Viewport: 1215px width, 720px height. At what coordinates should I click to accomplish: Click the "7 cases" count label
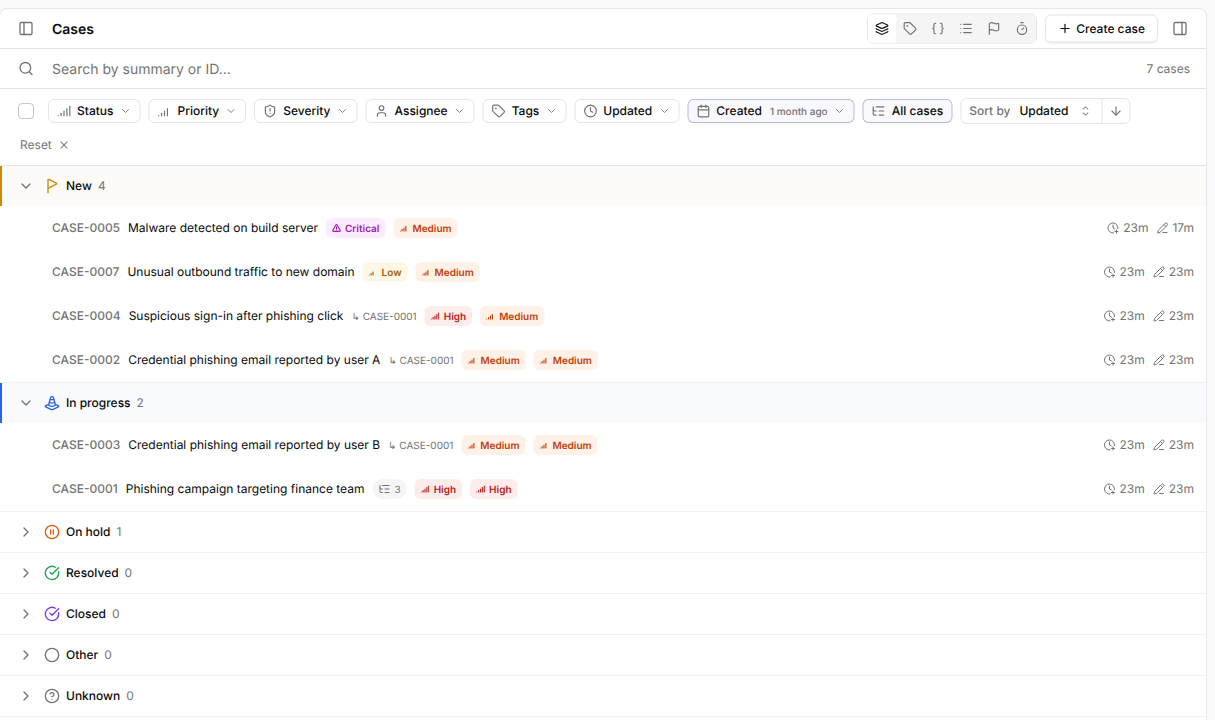coord(1168,69)
